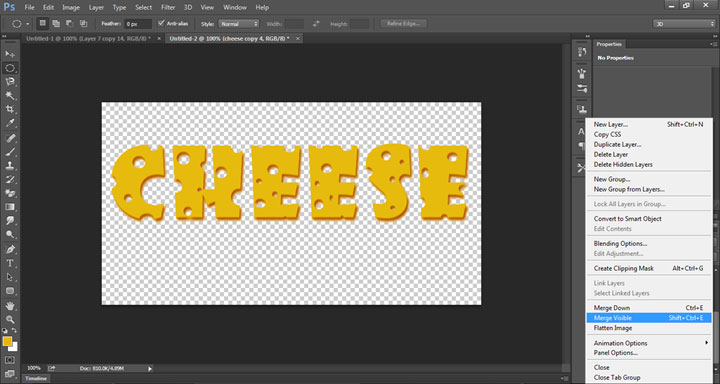Select the Lasso tool
Screen dimensions: 720x384
tap(10, 82)
